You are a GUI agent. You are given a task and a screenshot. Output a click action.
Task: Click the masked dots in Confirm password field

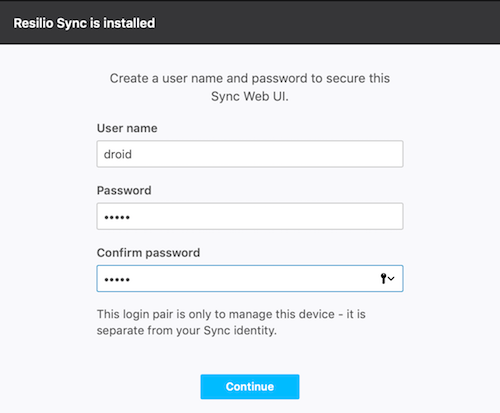click(x=117, y=279)
